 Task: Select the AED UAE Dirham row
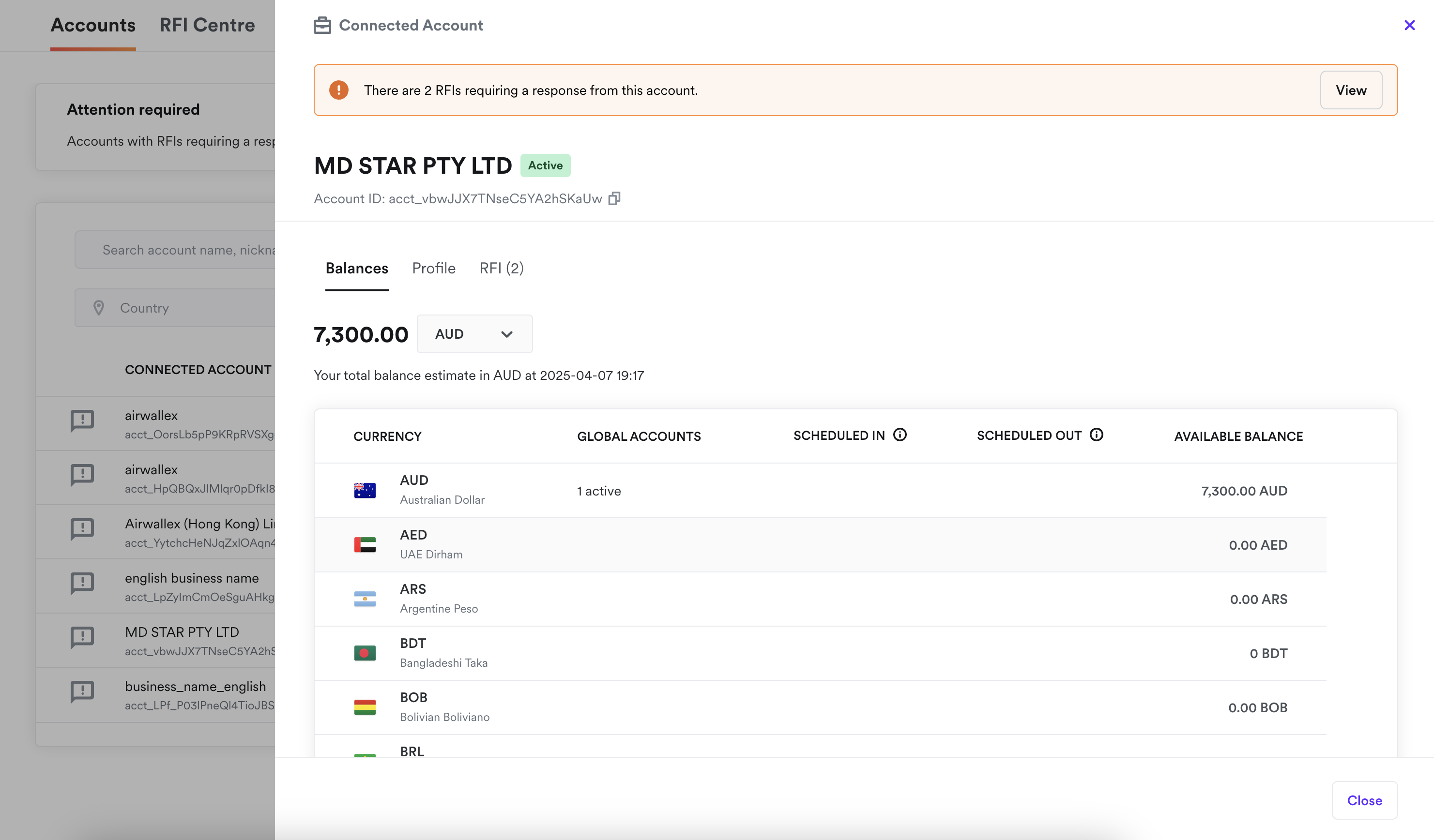pos(820,544)
